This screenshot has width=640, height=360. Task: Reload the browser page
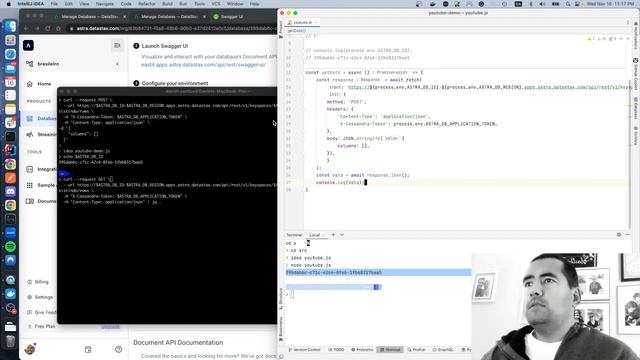[x=48, y=28]
